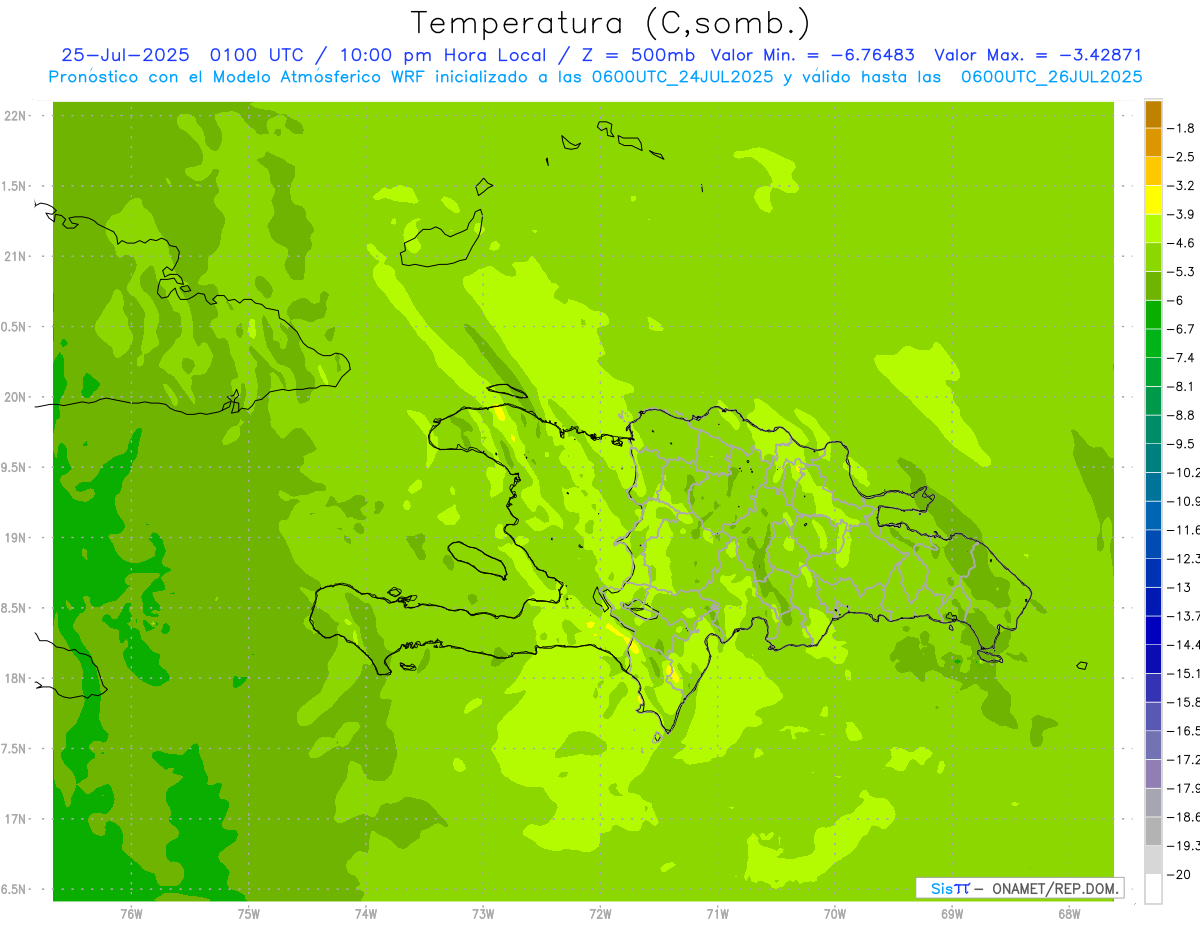Click the 'Temperatura (C,somb.)' title
Viewport: 1200px width, 927px height.
(611, 23)
